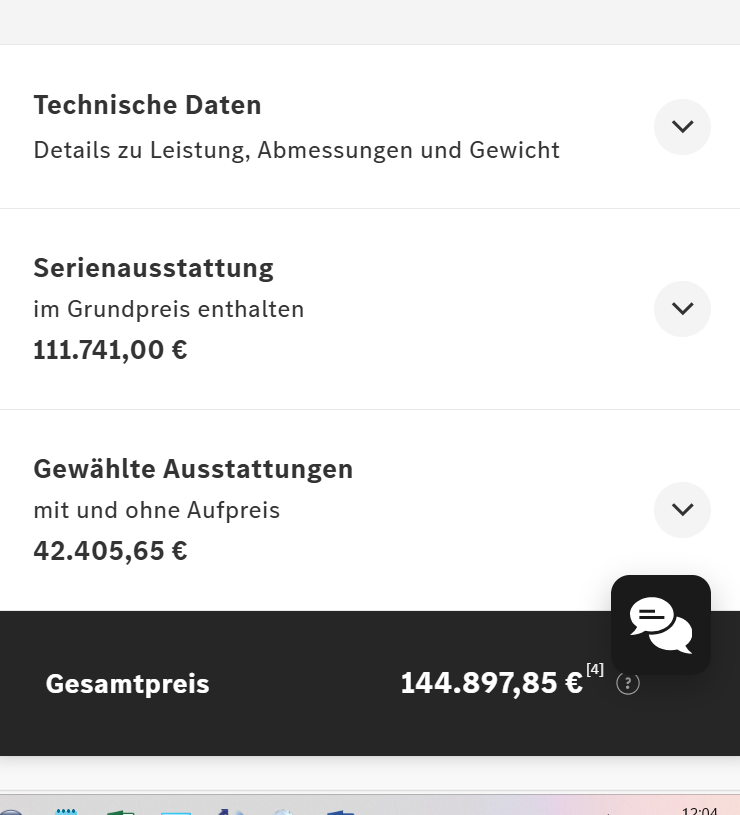This screenshot has width=740, height=815.
Task: Click the 42.405,65 € options price
Action: pos(110,551)
